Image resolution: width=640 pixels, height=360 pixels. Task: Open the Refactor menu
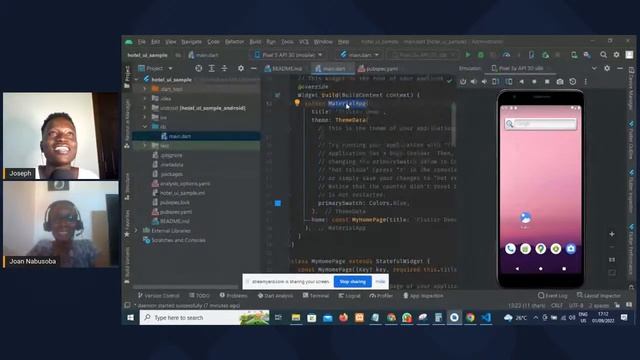[x=234, y=42]
